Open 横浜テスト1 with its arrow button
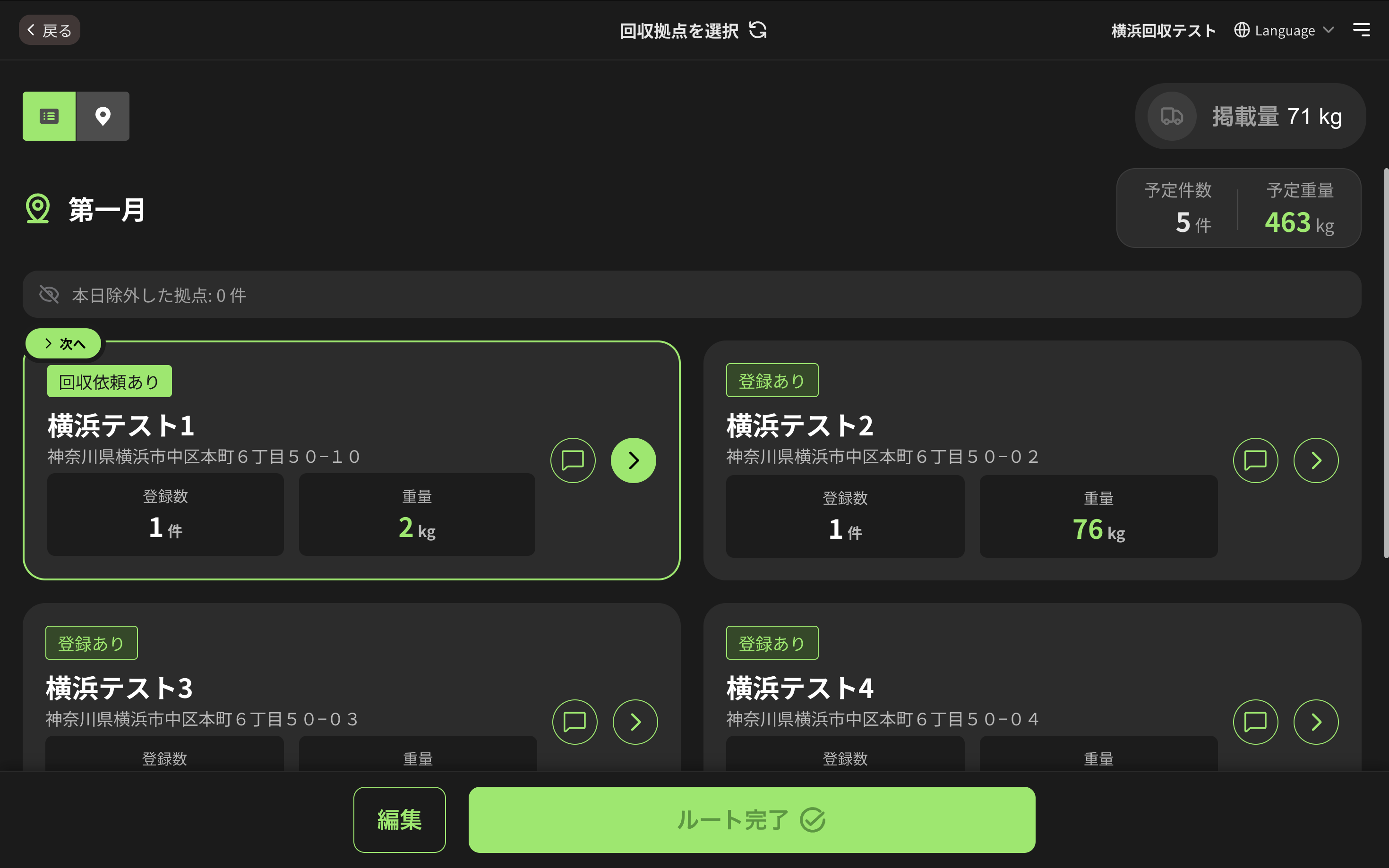Image resolution: width=1389 pixels, height=868 pixels. click(634, 460)
